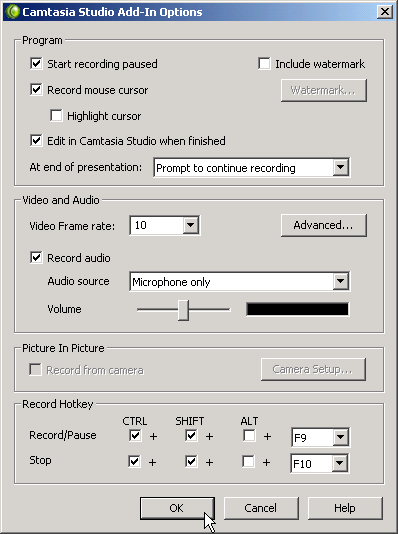398x534 pixels.
Task: Enable the Highlight cursor option
Action: 56,115
